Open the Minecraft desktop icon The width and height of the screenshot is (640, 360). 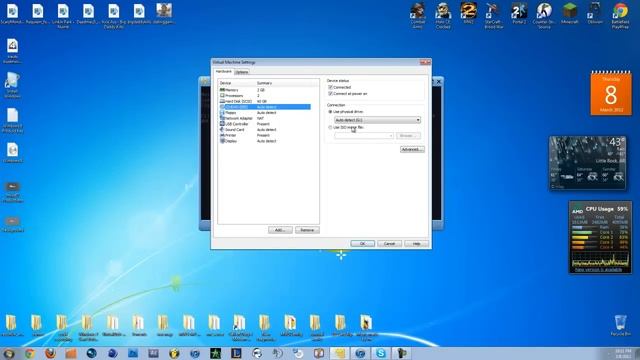point(569,14)
